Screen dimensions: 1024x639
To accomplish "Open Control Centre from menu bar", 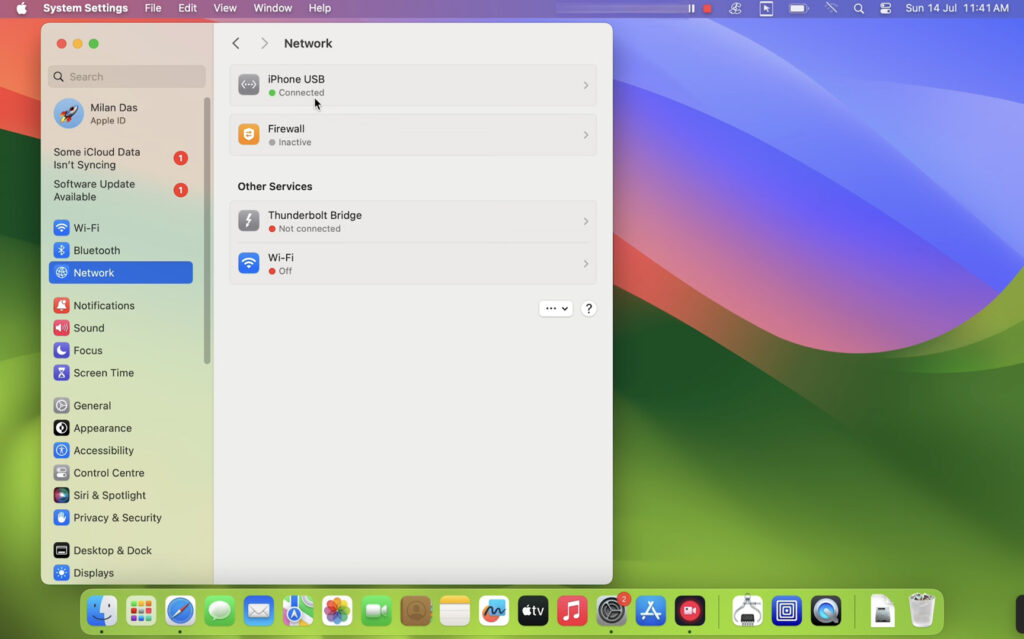I will (x=885, y=8).
